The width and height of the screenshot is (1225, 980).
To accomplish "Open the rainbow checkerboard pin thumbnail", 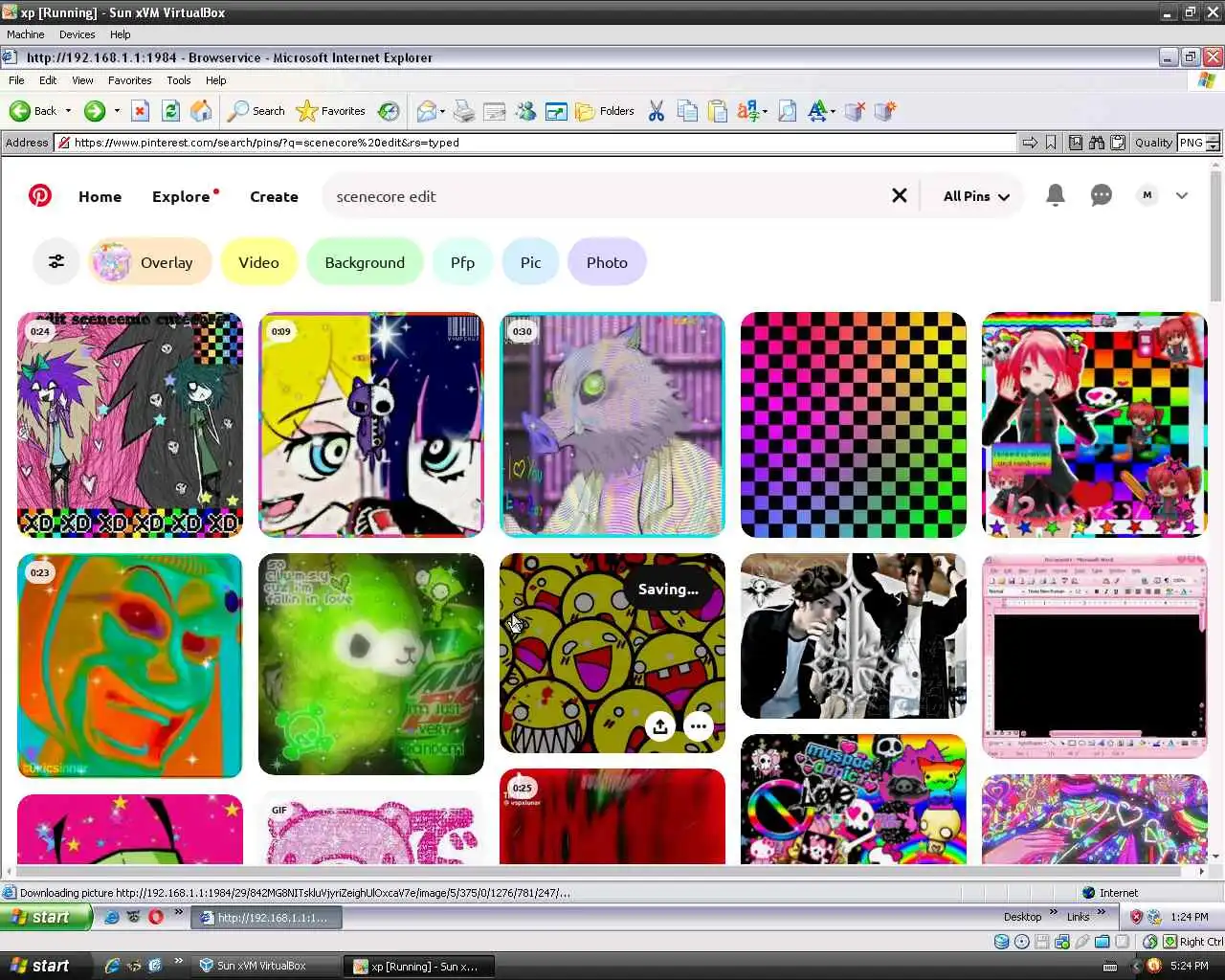I will click(854, 425).
